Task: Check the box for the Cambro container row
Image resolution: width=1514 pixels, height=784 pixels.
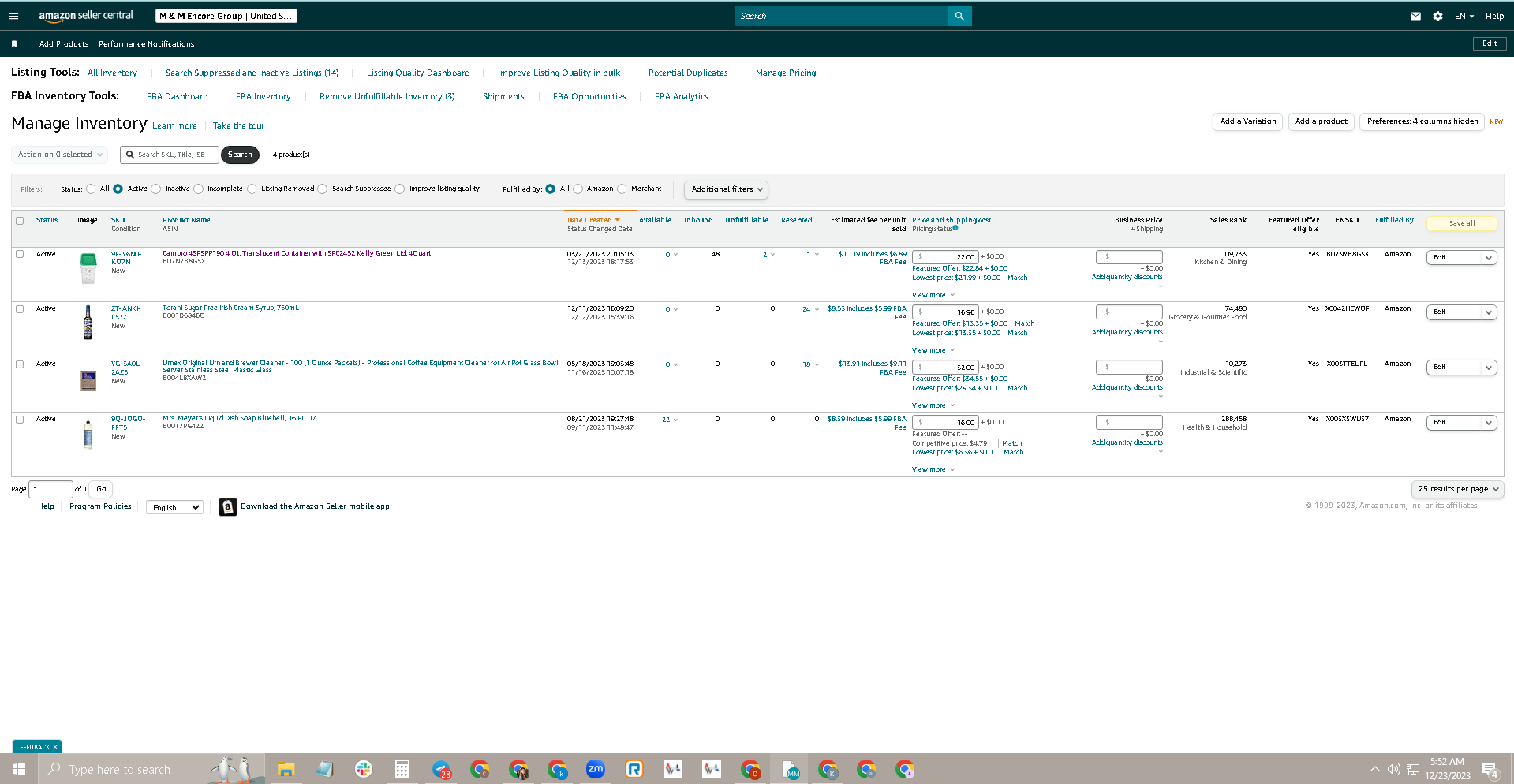Action: coord(20,254)
